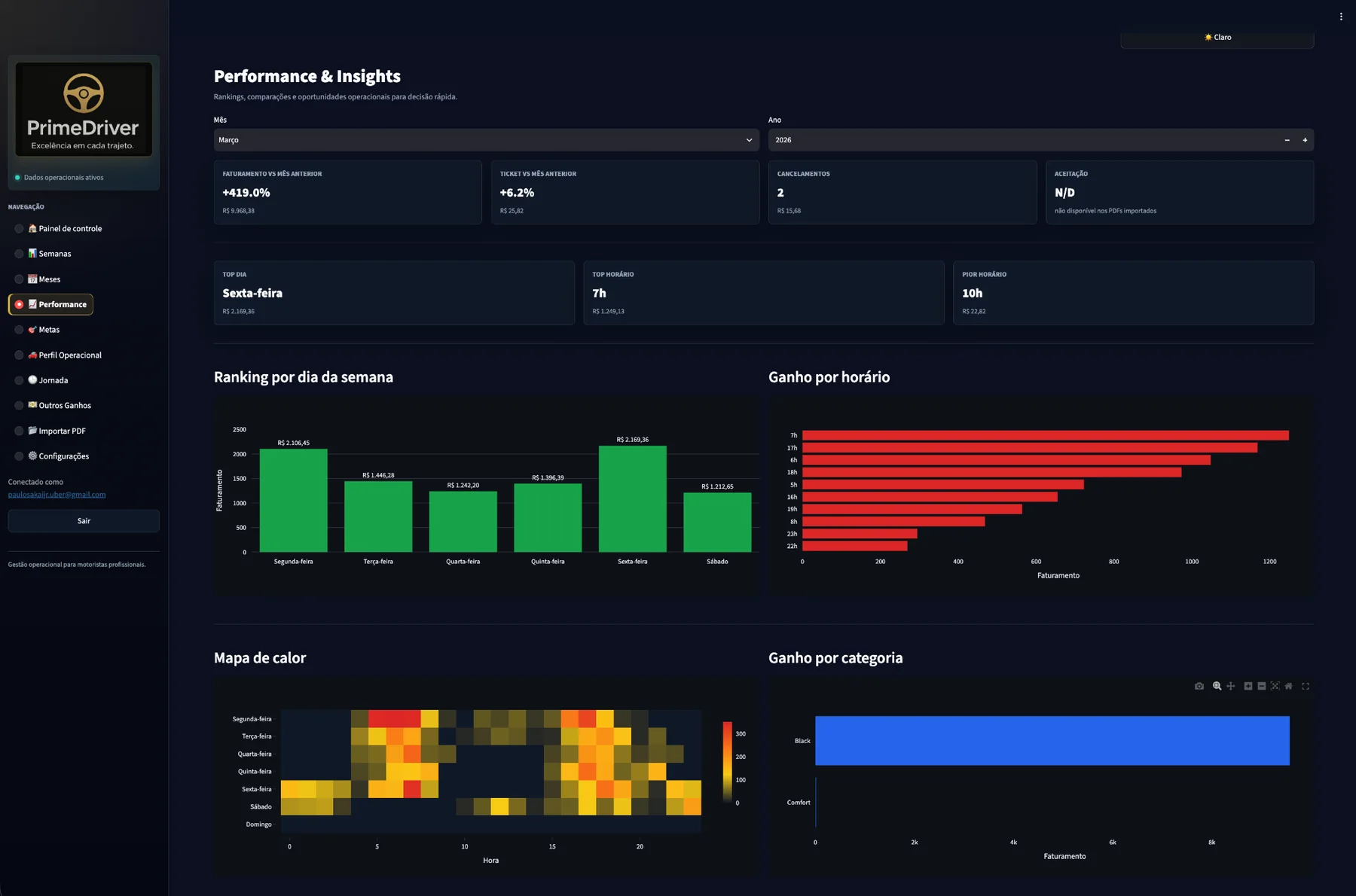Screen dimensions: 1356x896
Task: Click the blue Black category bar
Action: (x=1052, y=741)
